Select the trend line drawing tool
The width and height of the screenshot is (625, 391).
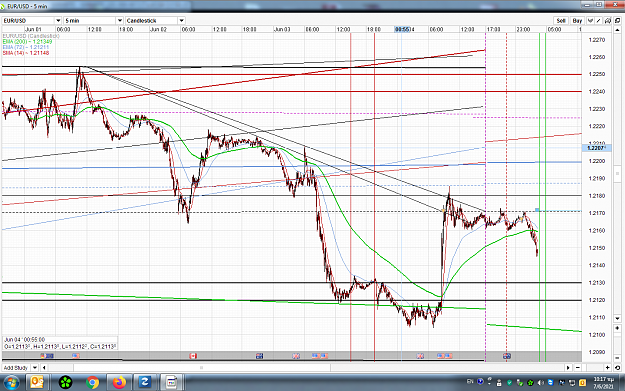click(x=599, y=20)
